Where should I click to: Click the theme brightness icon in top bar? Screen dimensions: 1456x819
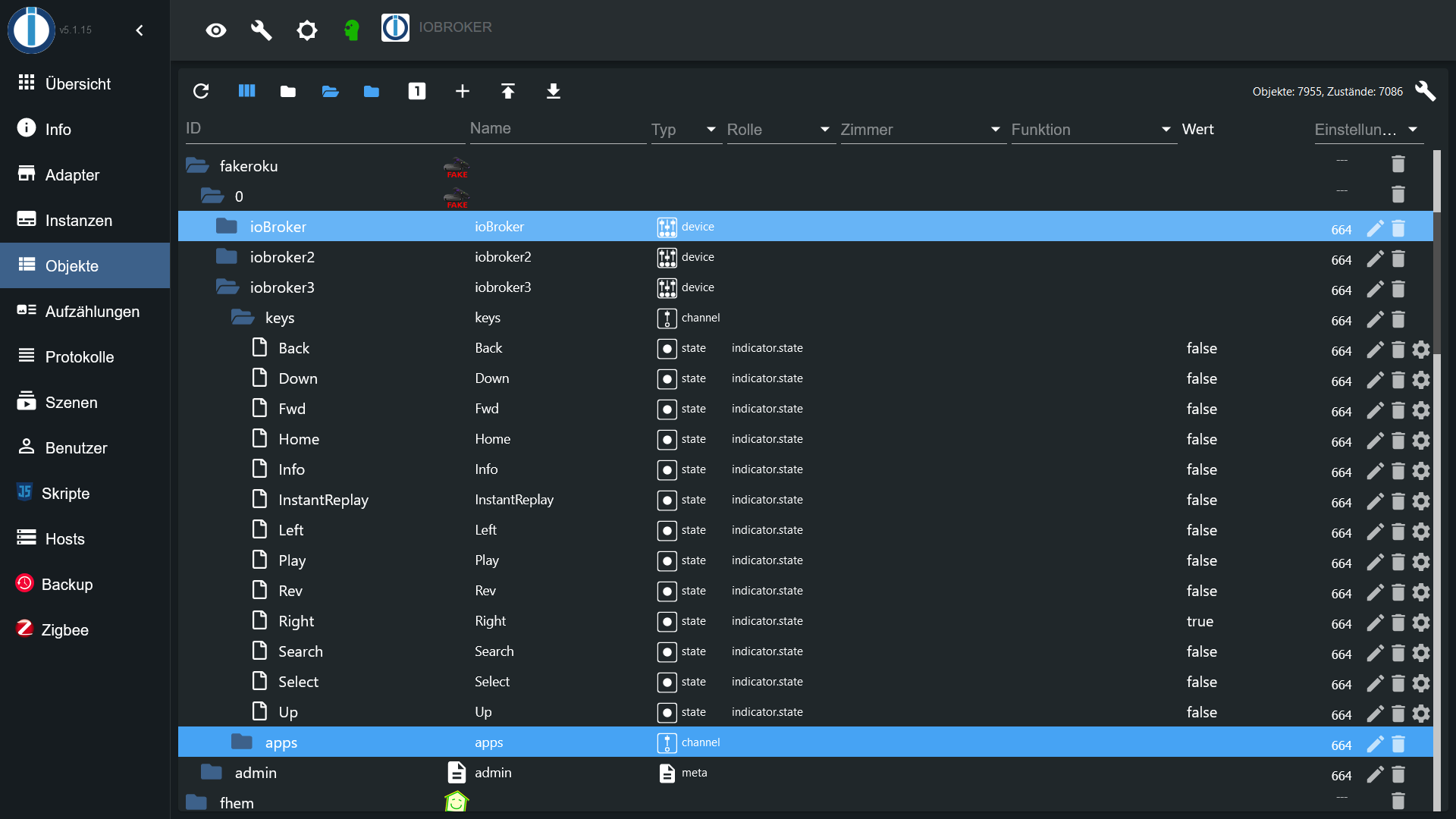307,30
